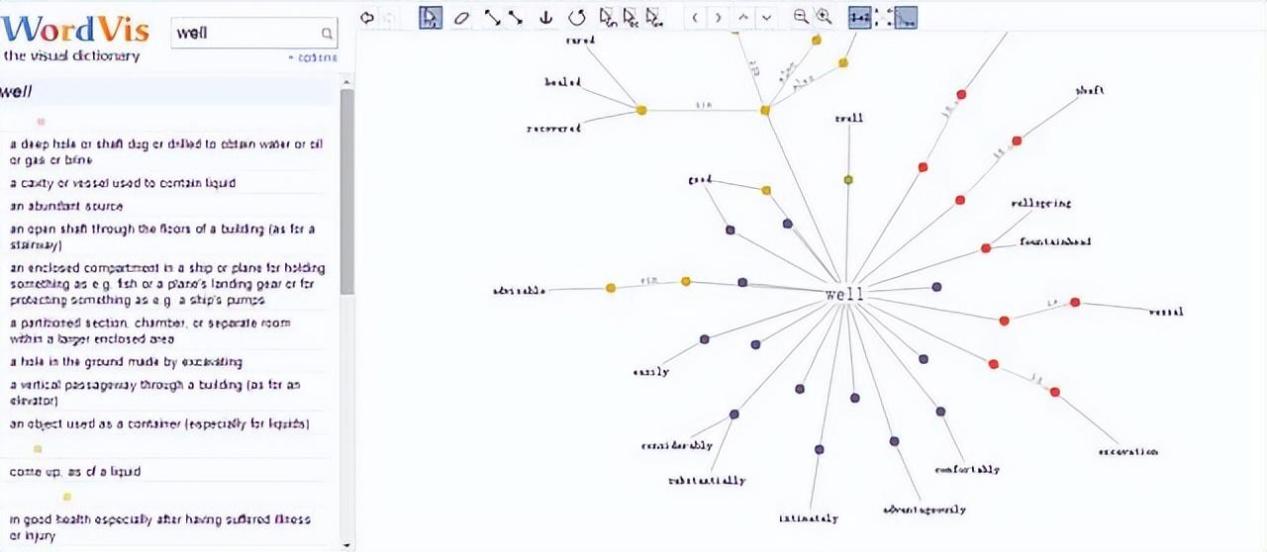This screenshot has height=552, width=1267.
Task: Click the 'advantageously' word label
Action: click(x=924, y=509)
